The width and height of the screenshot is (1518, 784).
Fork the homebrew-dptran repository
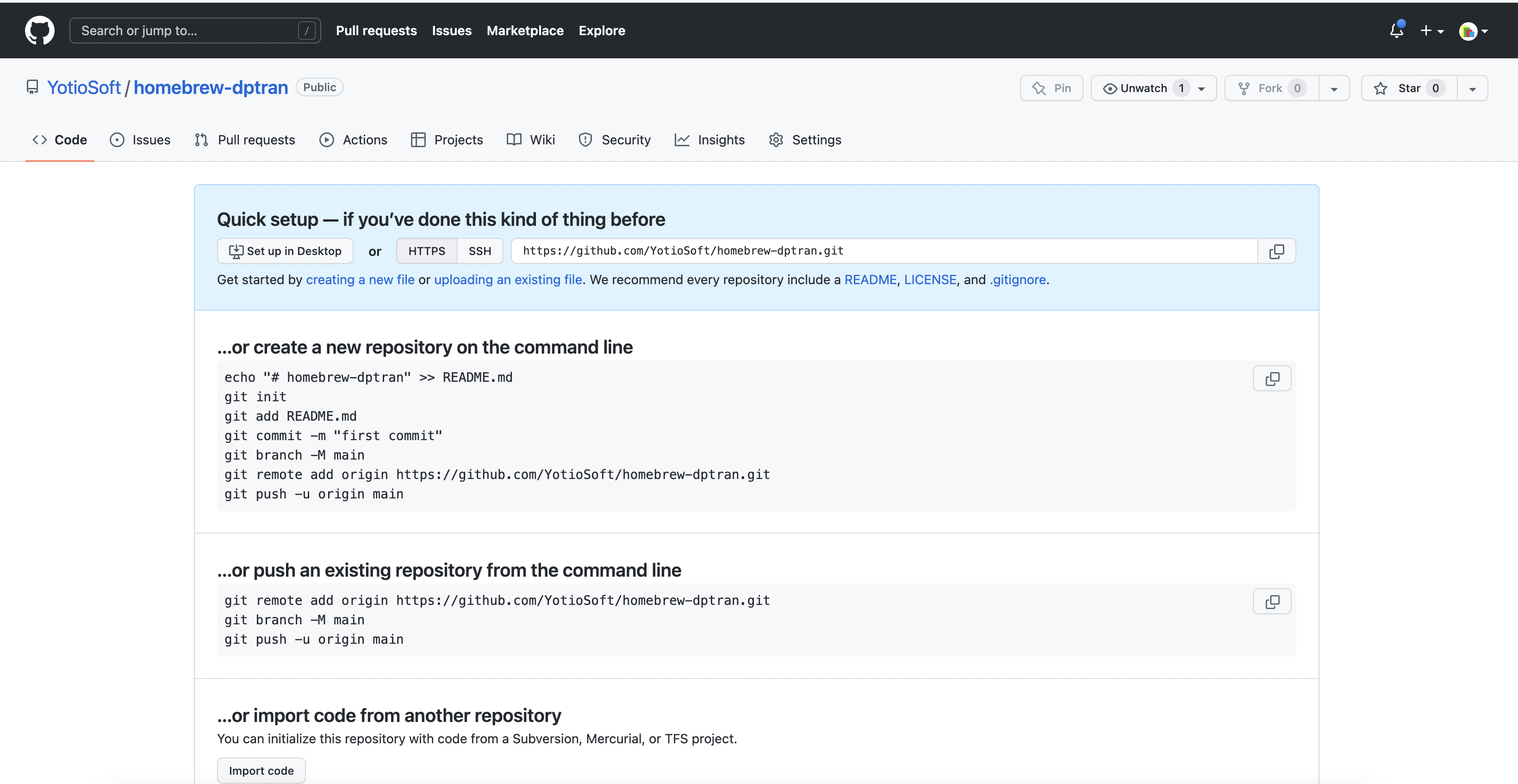point(1272,88)
